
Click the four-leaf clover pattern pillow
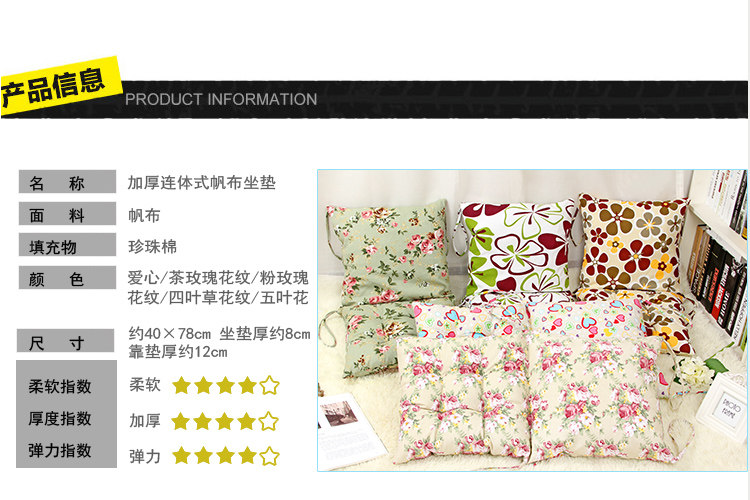pos(517,249)
